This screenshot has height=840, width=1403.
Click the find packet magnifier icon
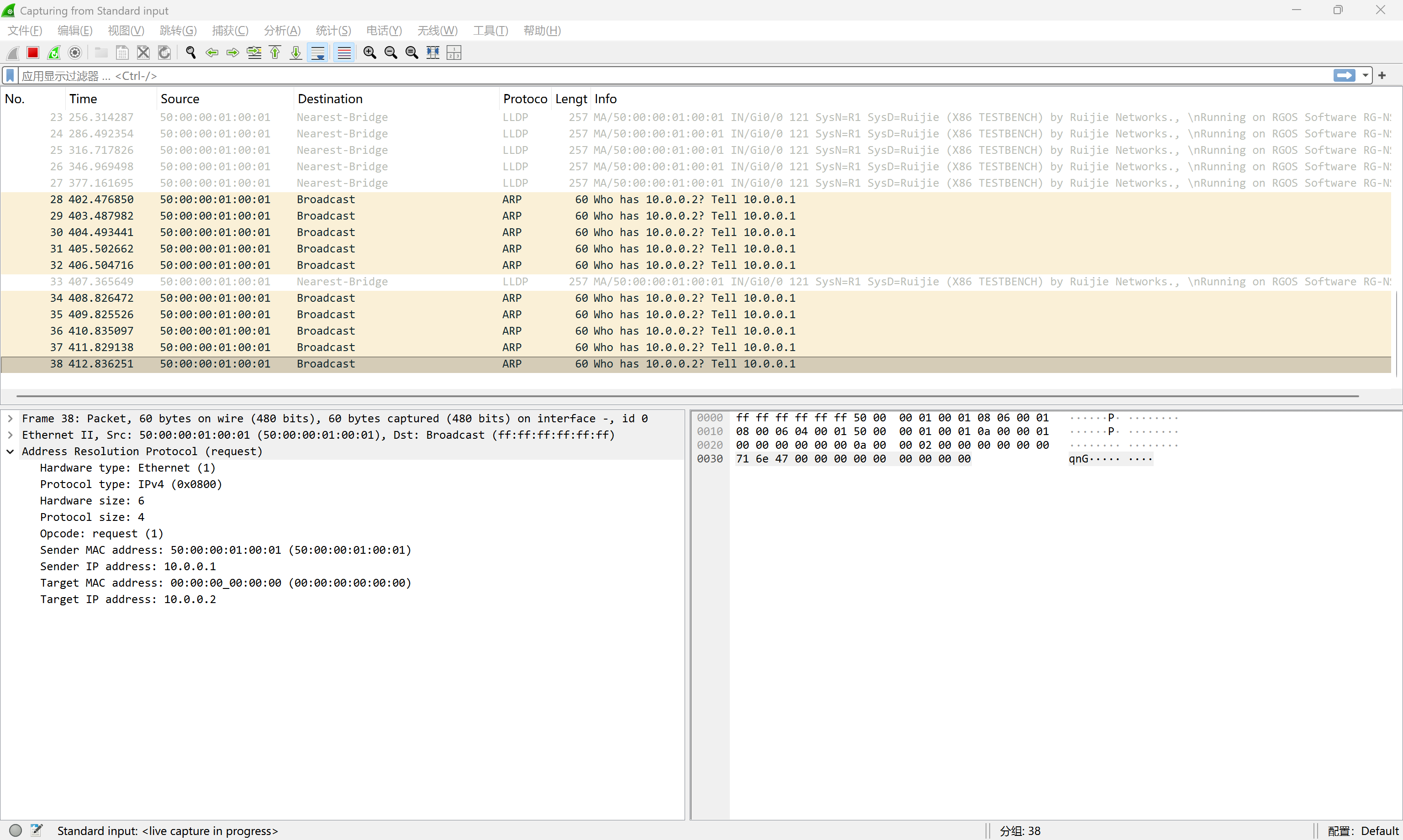pos(191,52)
